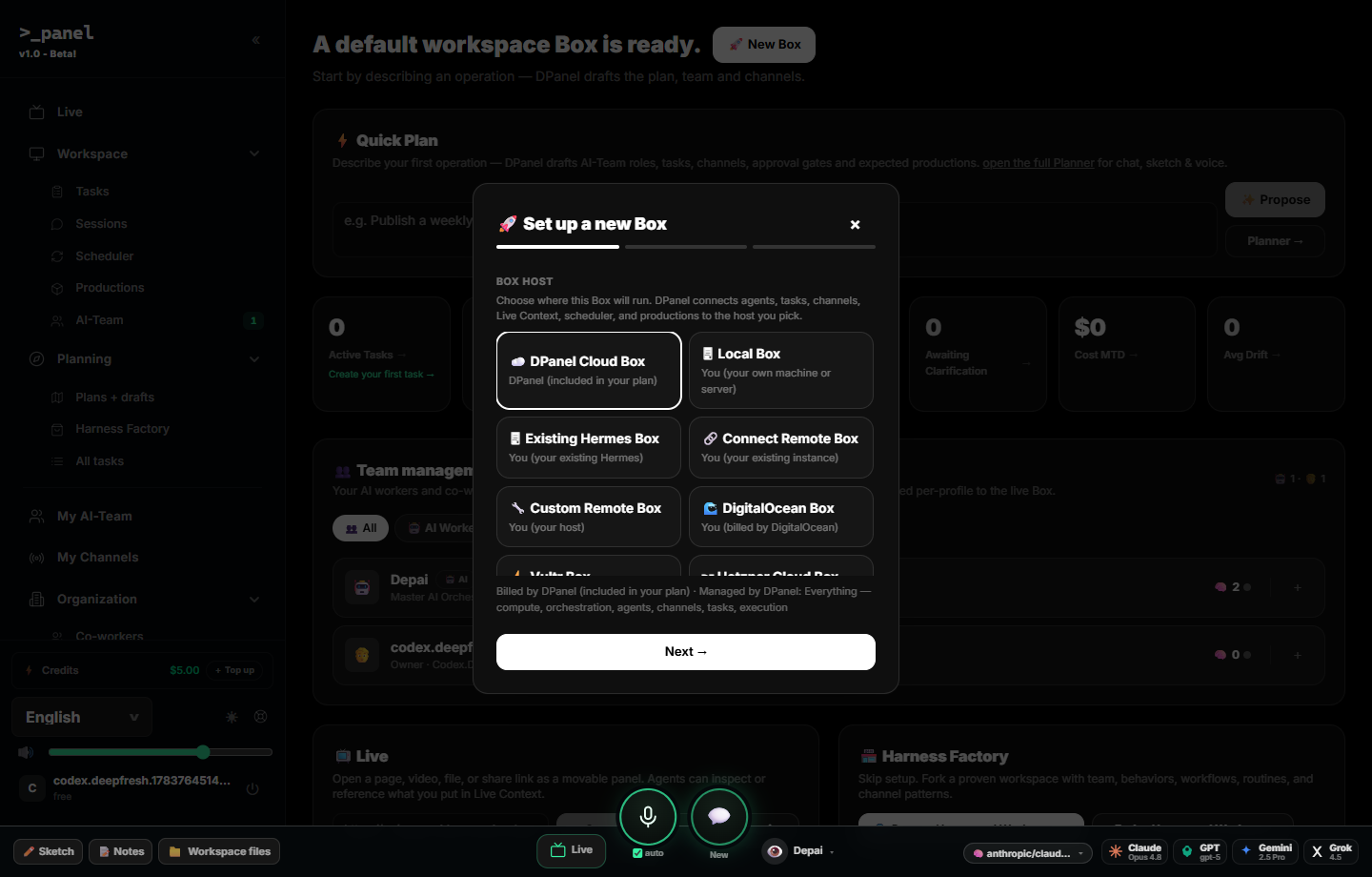
Task: Select the GPT gpt-5 model chip
Action: point(1200,851)
